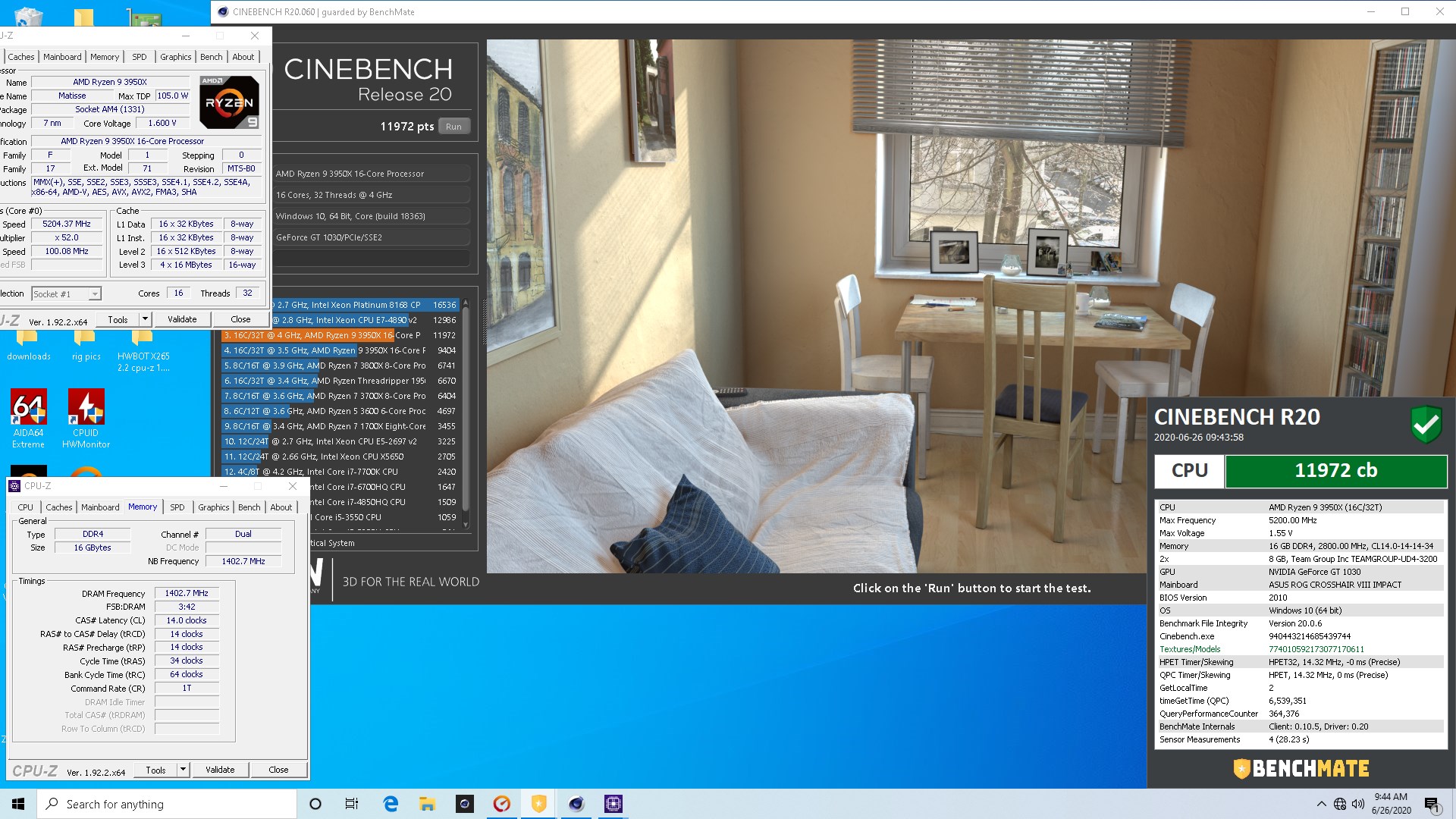Open the Windows Start menu
1456x819 pixels.
pos(18,804)
